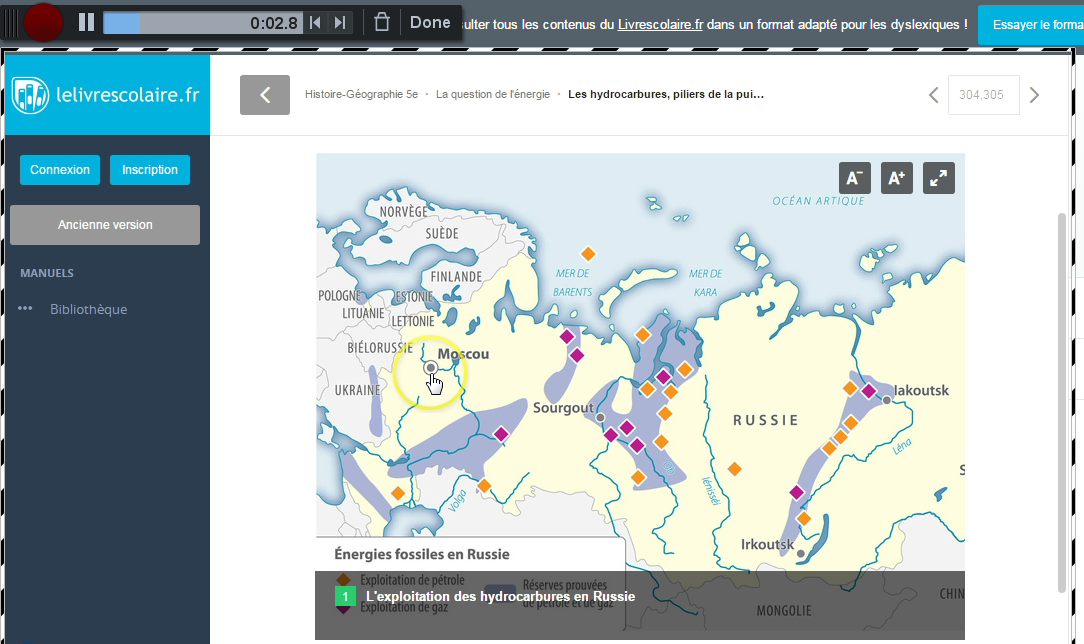Click the MANUELS sidebar heading
Viewport: 1084px width, 644px height.
(x=47, y=273)
